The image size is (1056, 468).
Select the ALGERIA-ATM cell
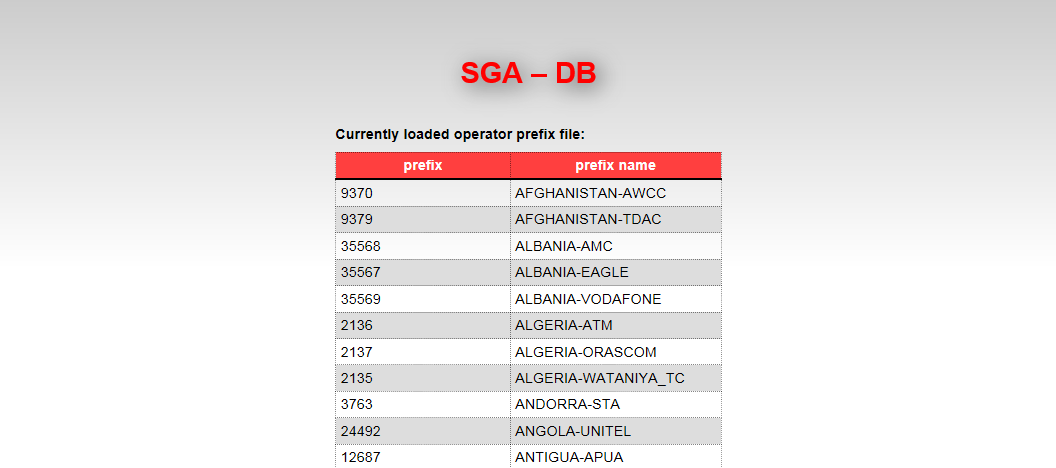[x=616, y=325]
